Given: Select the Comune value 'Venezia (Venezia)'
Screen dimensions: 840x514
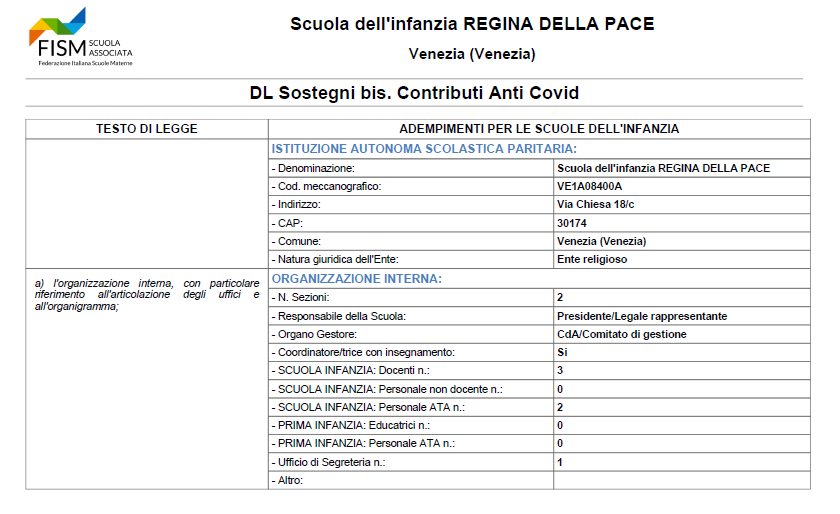Looking at the screenshot, I should 601,242.
